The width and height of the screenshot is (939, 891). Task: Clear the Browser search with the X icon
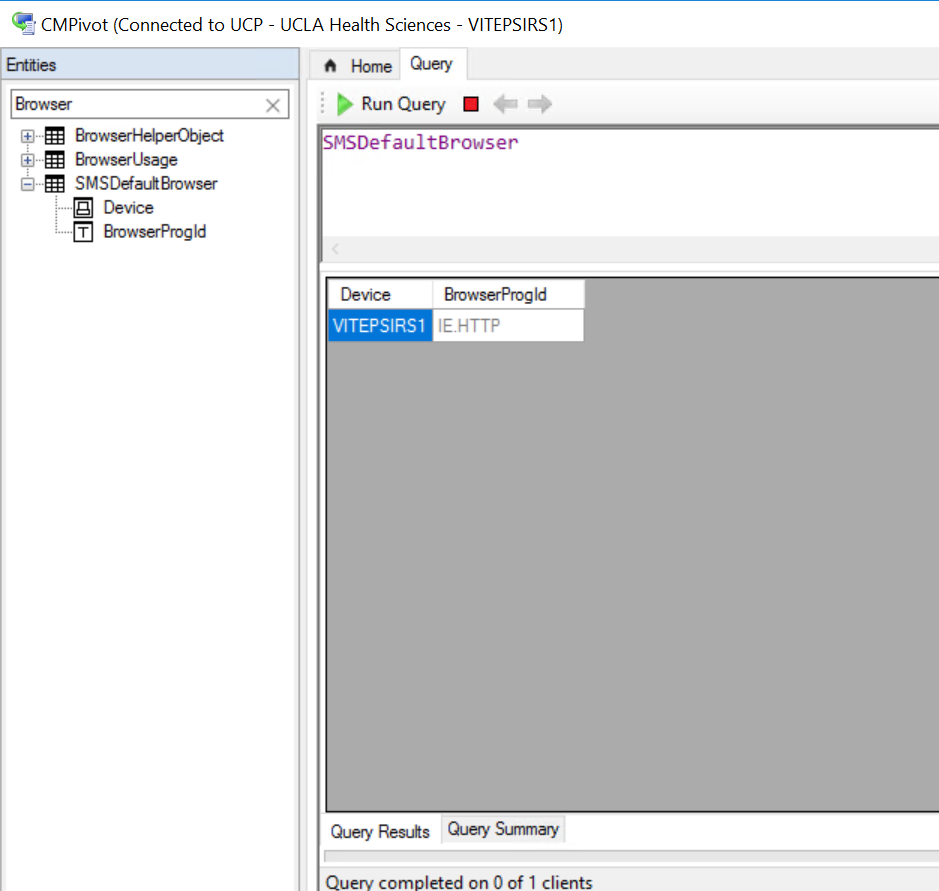tap(272, 105)
